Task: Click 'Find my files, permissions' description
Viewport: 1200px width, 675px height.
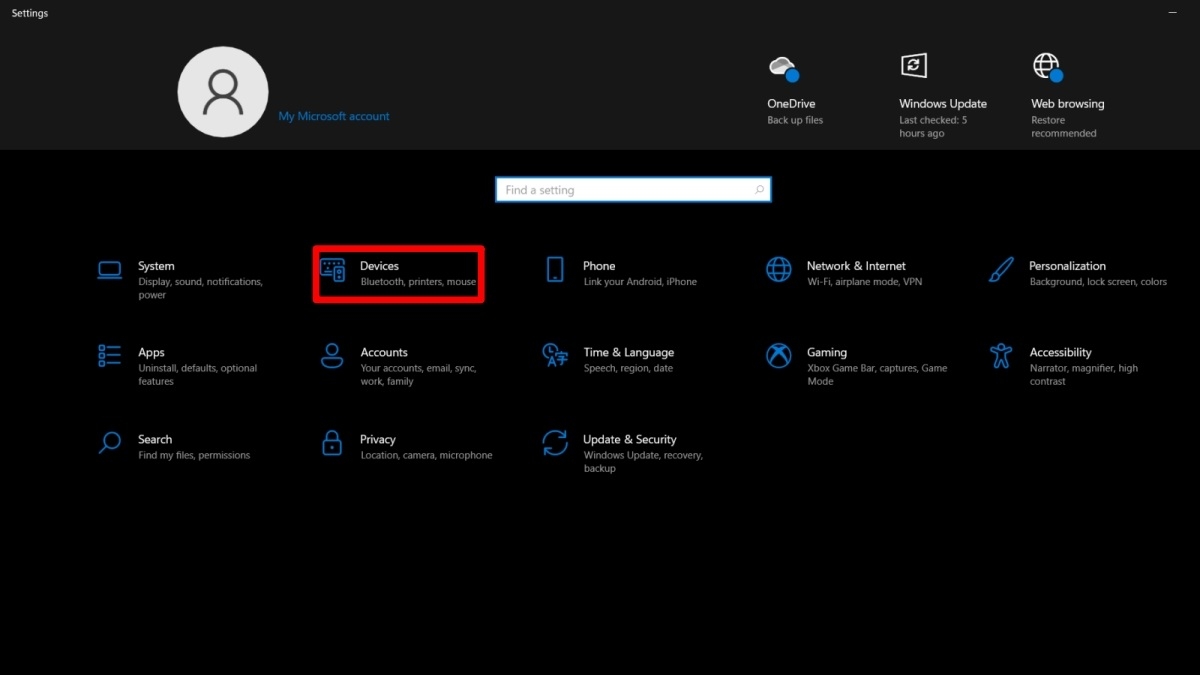Action: tap(194, 455)
